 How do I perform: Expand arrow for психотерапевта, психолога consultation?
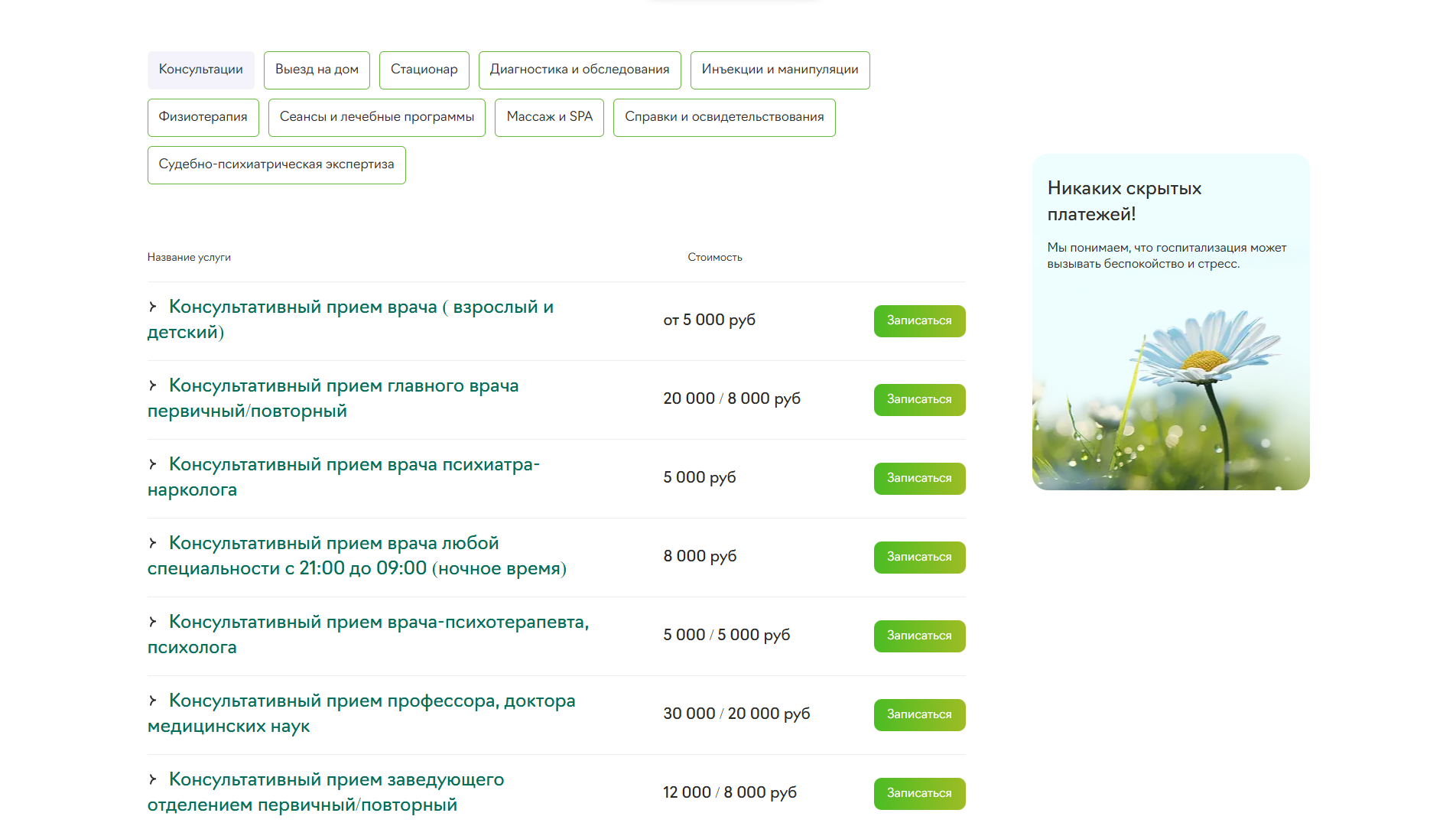153,622
